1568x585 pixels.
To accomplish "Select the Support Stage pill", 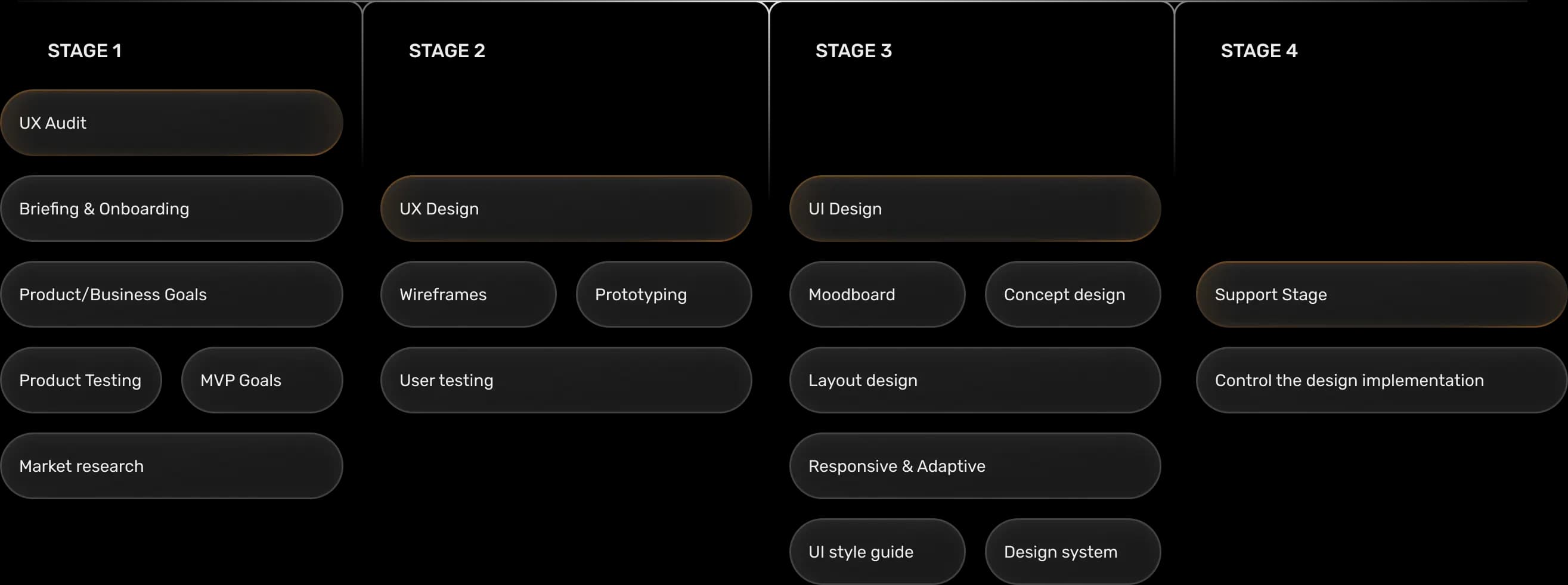I will coord(1382,294).
